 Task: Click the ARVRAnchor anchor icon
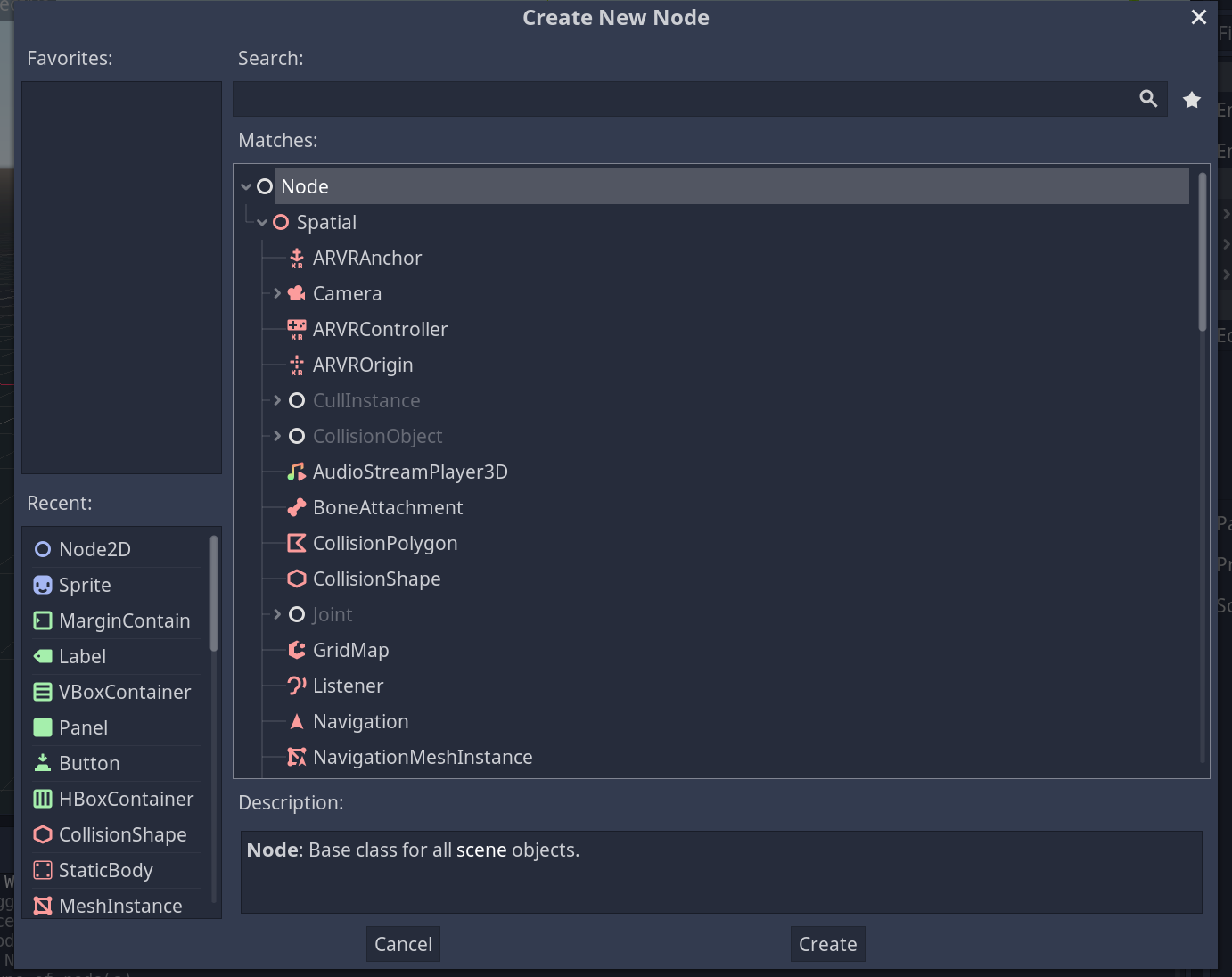[296, 258]
